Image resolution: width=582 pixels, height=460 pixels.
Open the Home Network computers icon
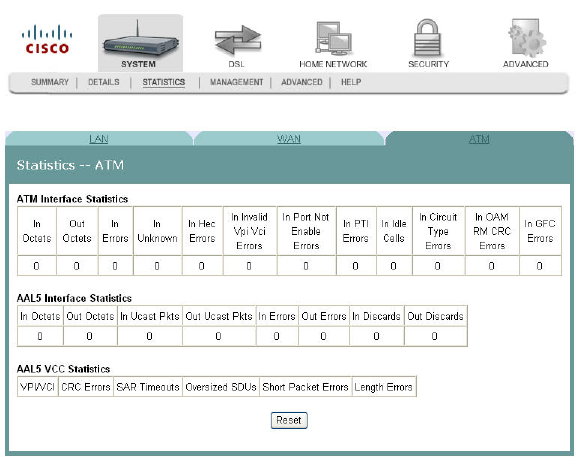click(x=333, y=39)
